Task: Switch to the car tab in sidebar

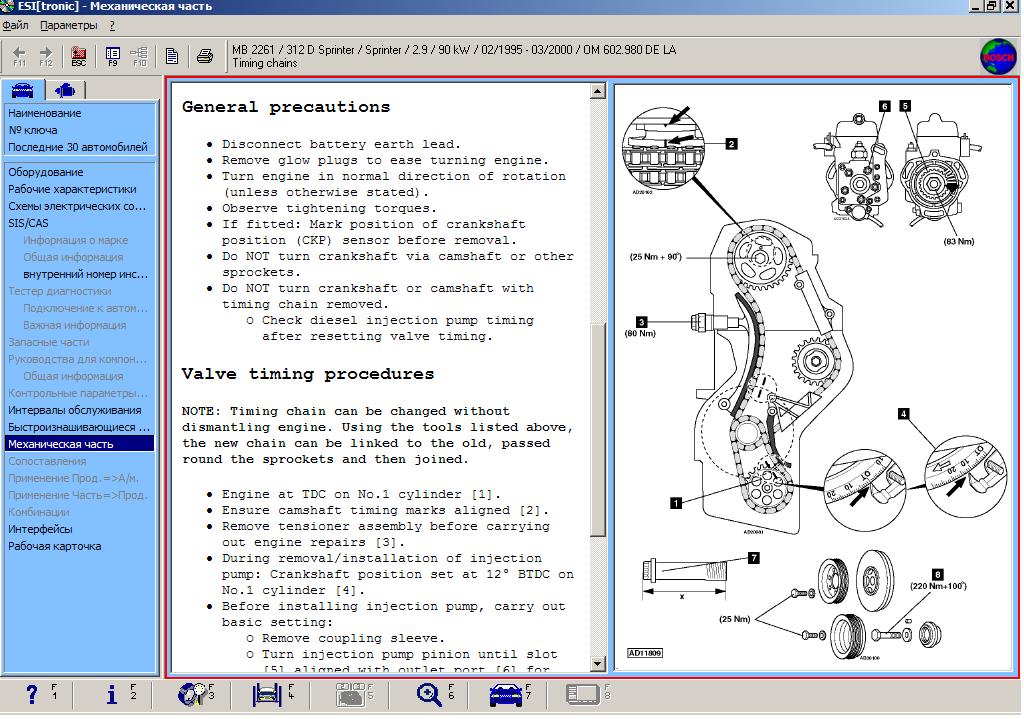Action: click(22, 90)
